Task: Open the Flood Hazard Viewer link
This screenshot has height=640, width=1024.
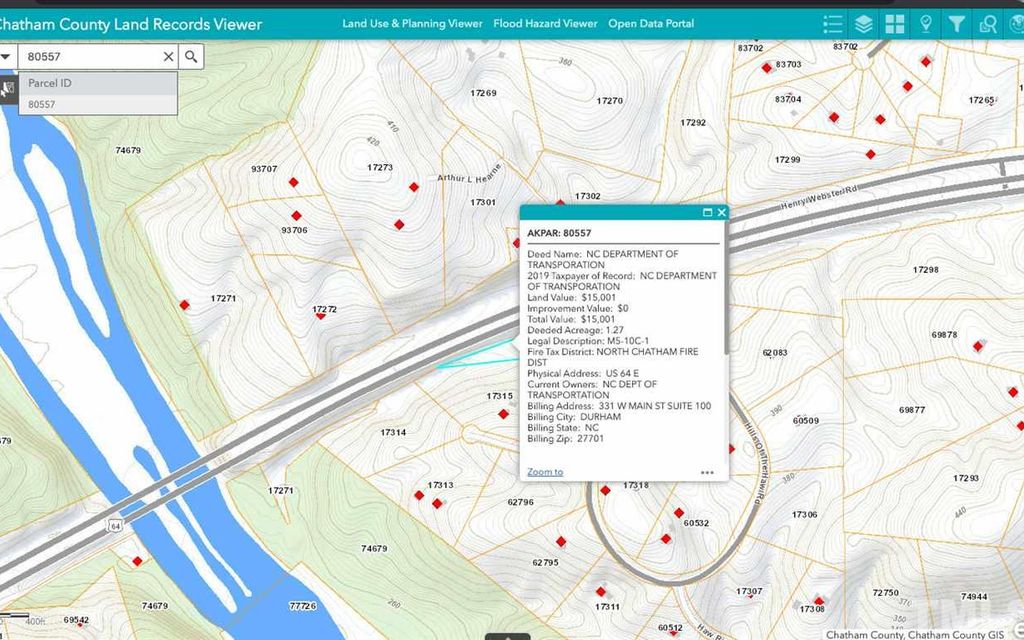Action: pos(545,23)
